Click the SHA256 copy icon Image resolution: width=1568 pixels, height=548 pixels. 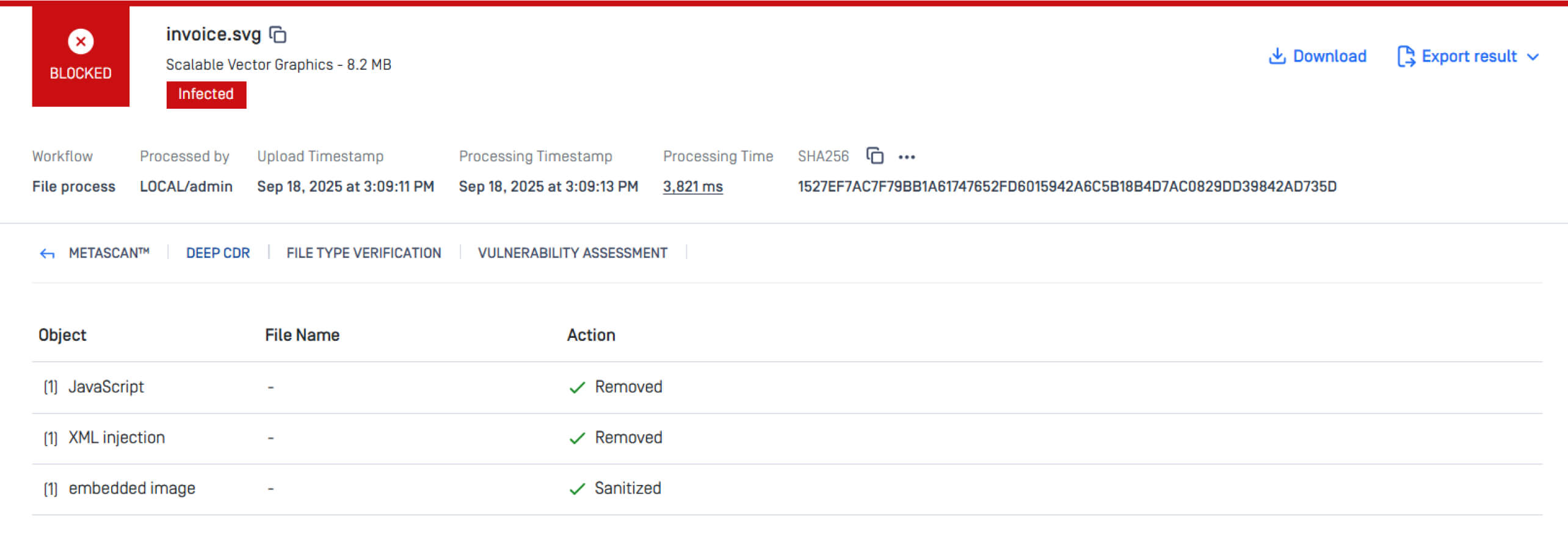tap(875, 156)
